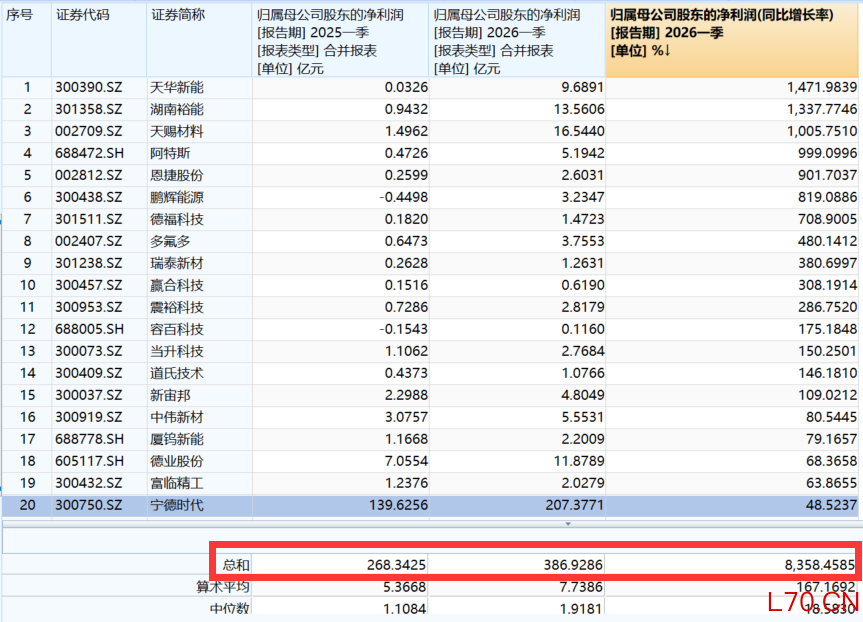The width and height of the screenshot is (863, 622).
Task: Click the 2025一季 net profit column header
Action: pyautogui.click(x=340, y=40)
